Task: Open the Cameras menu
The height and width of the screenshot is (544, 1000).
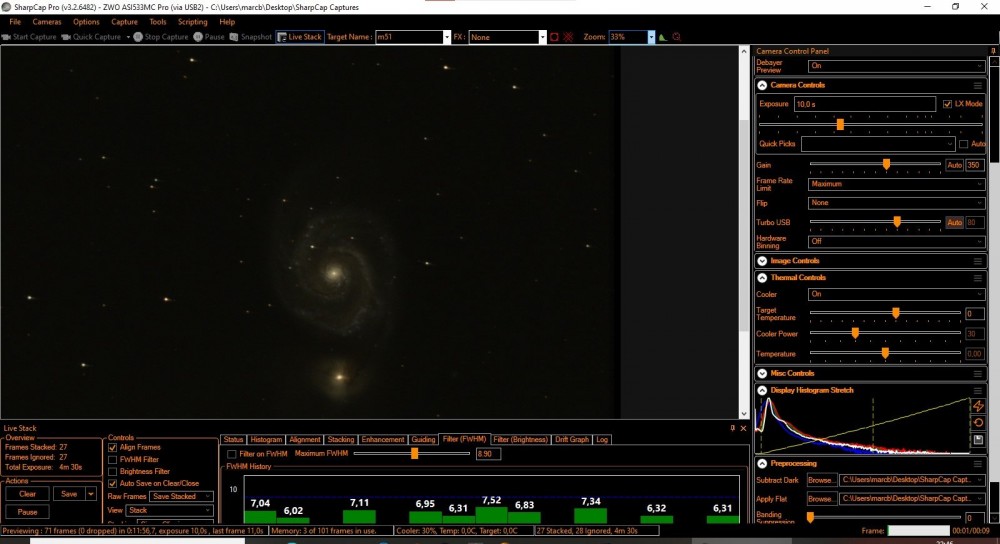Action: tap(47, 22)
